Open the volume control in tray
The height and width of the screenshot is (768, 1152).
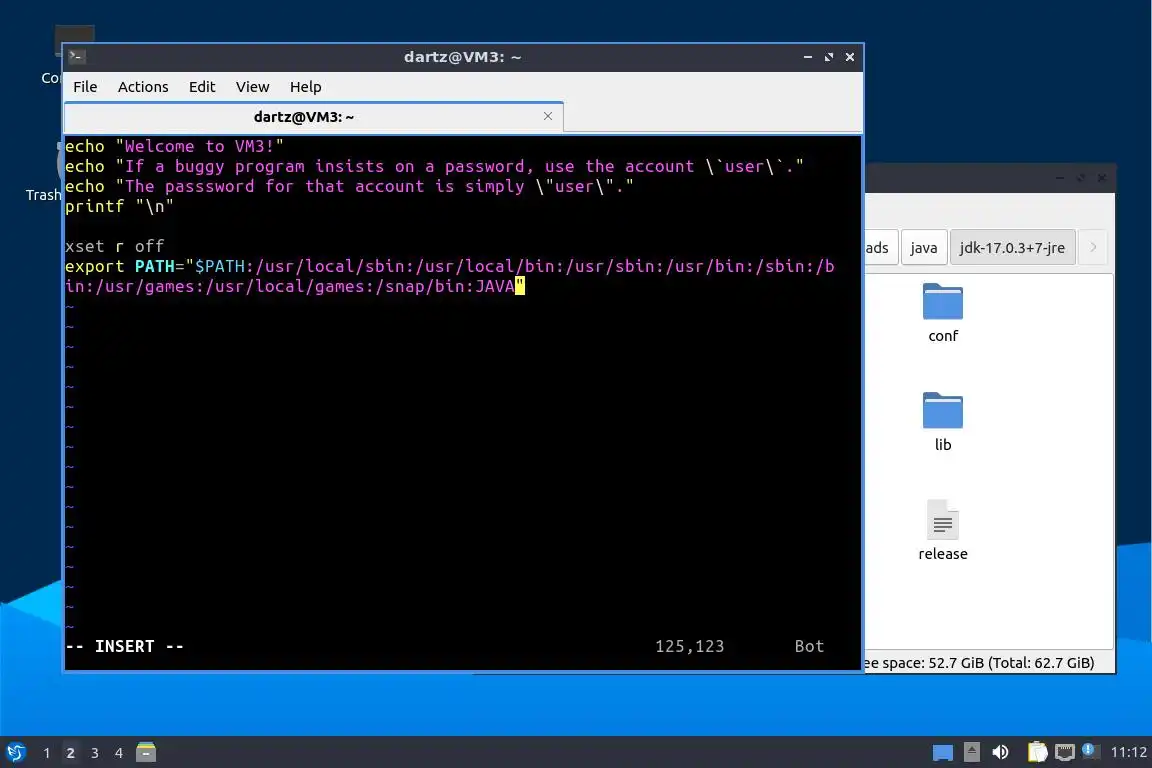[1000, 753]
